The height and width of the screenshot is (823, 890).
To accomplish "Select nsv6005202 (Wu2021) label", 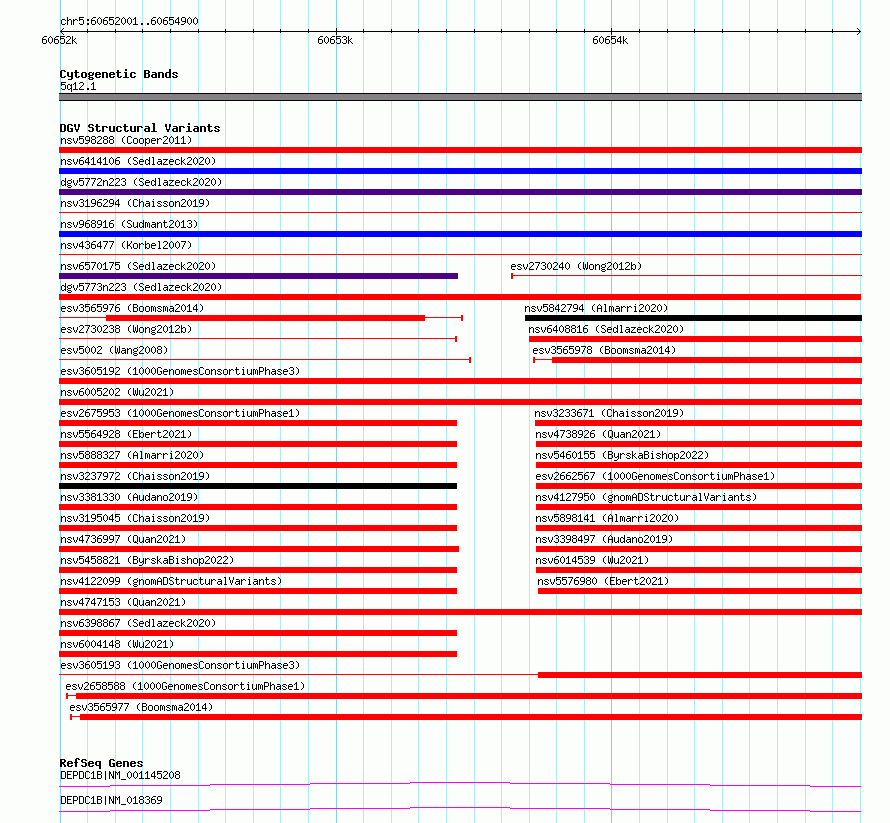I will pyautogui.click(x=117, y=392).
